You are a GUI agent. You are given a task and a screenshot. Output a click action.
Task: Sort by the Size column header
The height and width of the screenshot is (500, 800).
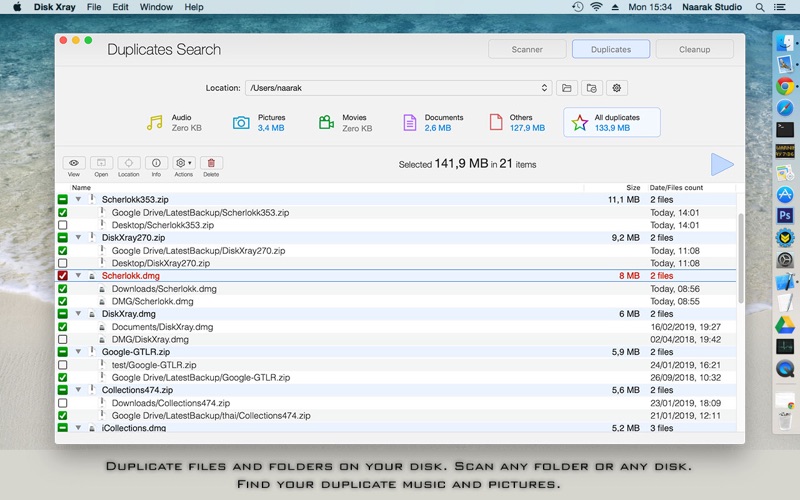tap(633, 188)
